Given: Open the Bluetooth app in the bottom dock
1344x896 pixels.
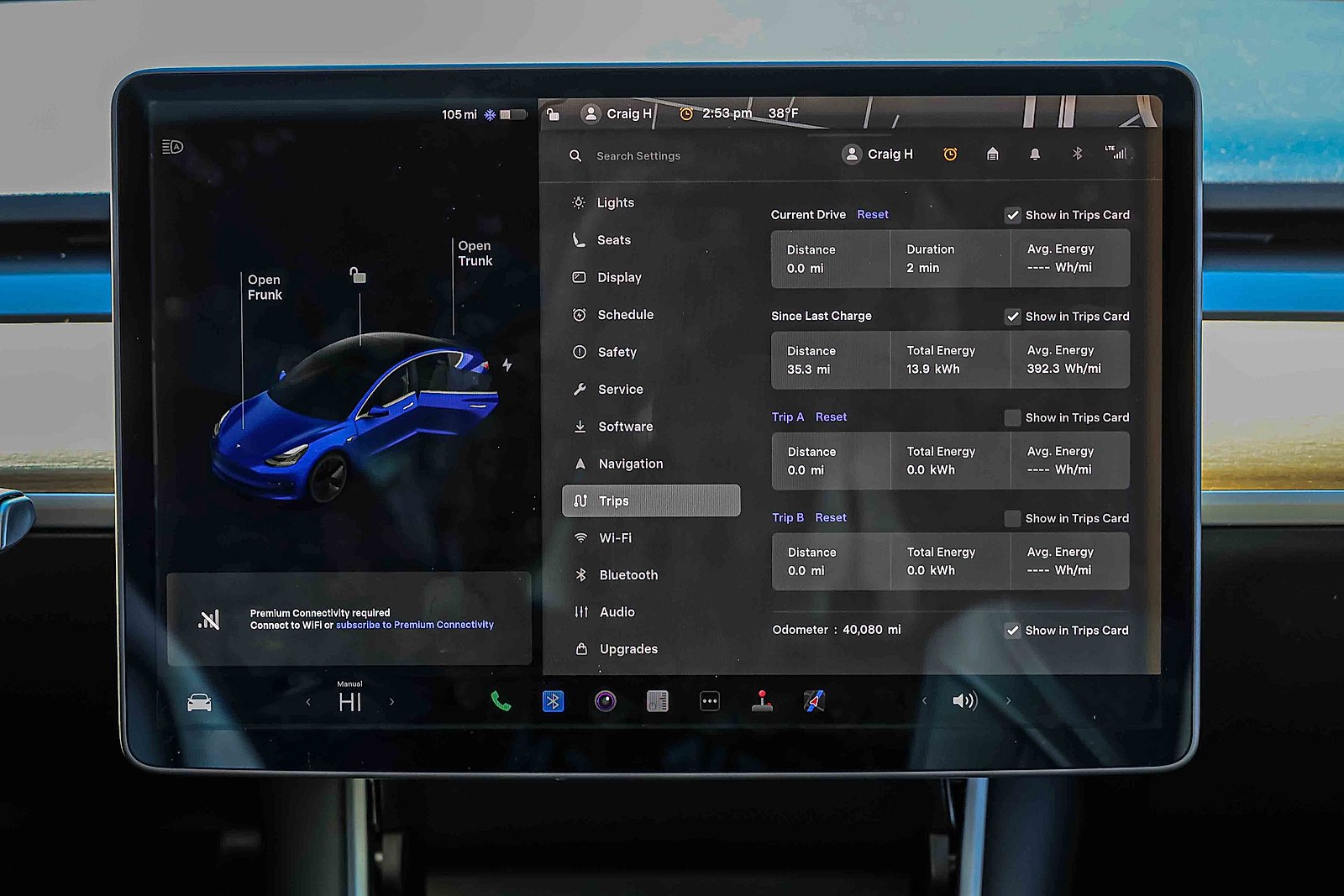Looking at the screenshot, I should tap(553, 701).
